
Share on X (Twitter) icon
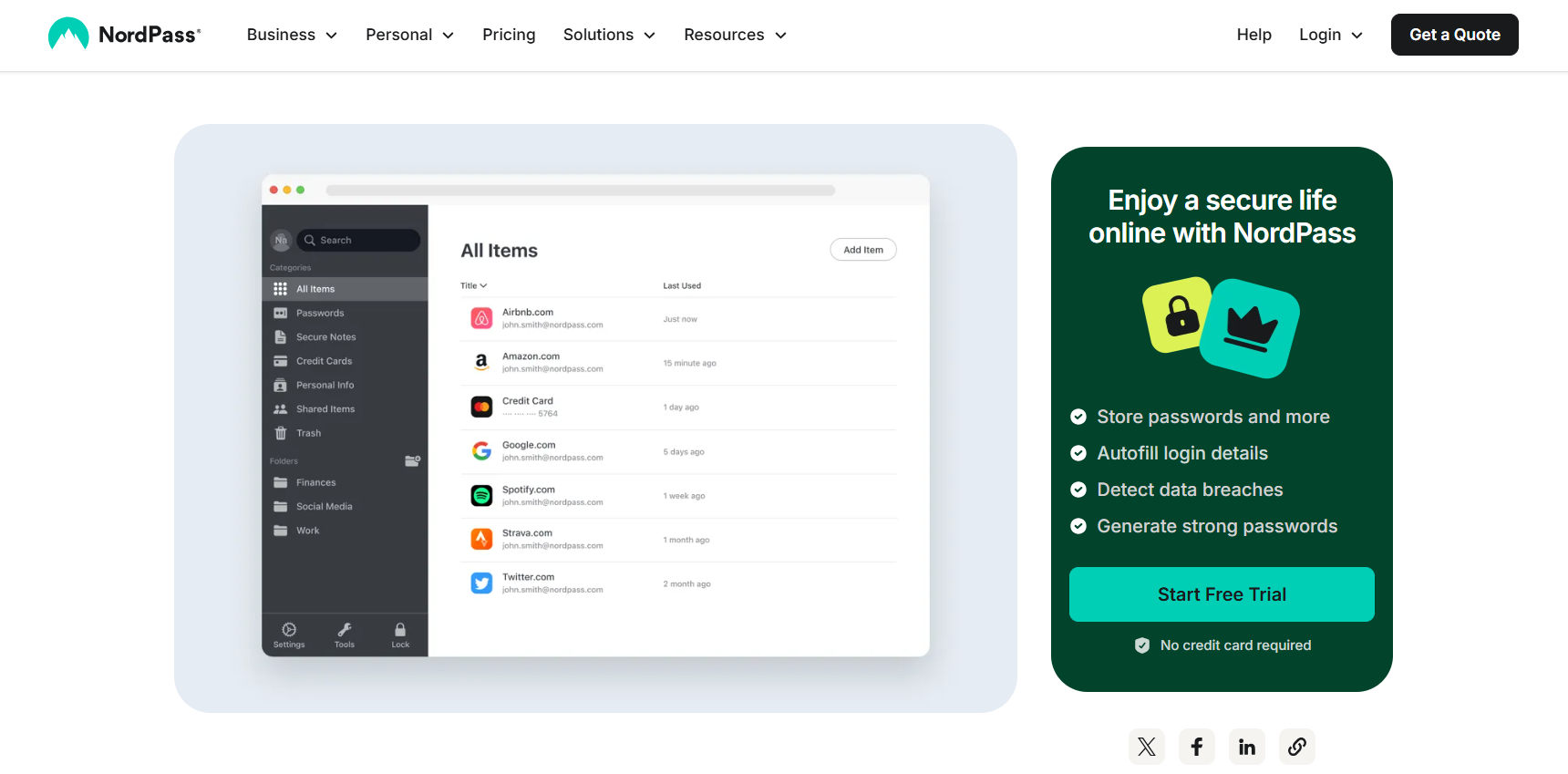tap(1146, 747)
